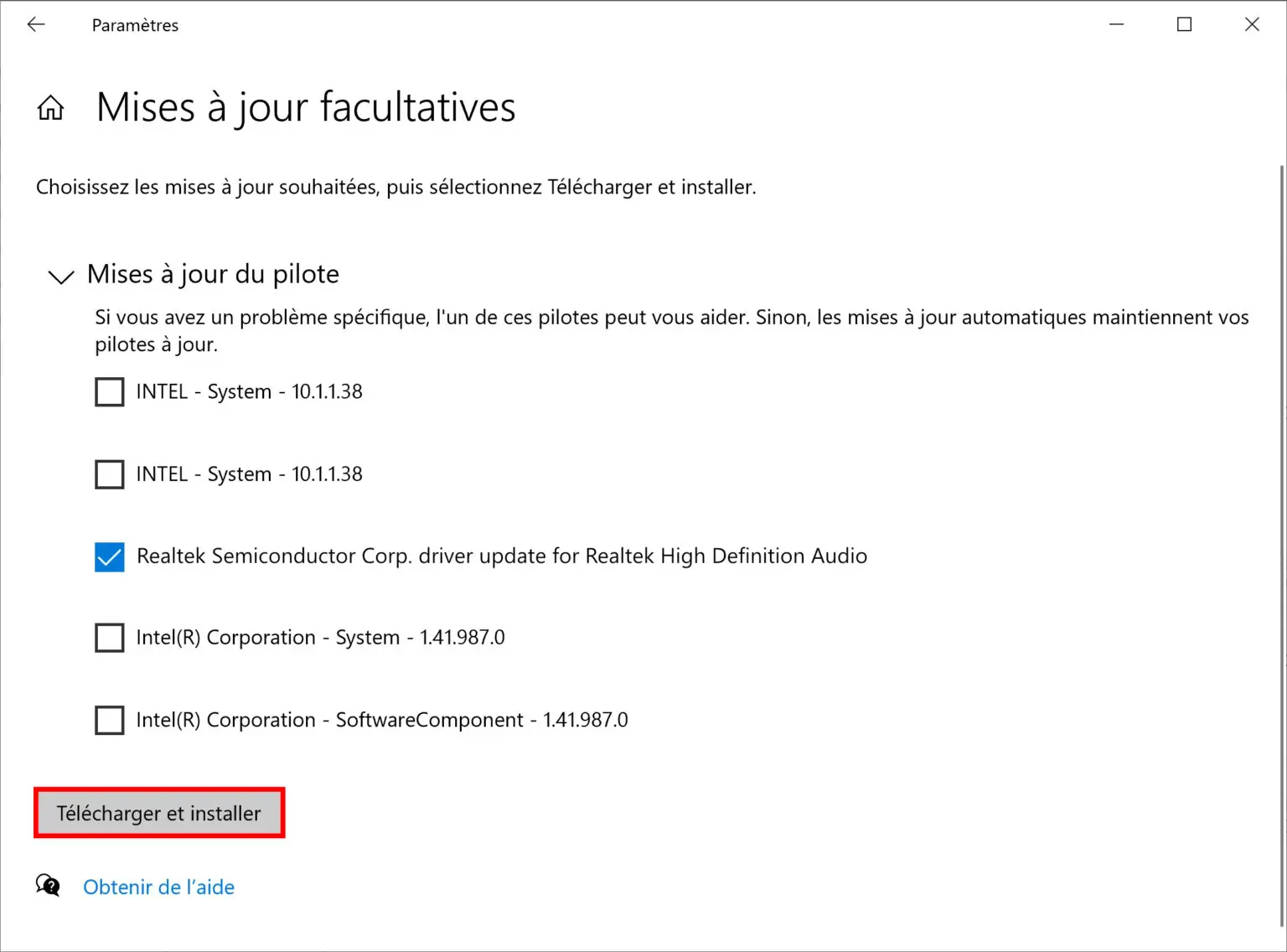Click Télécharger et installer
Screen dimensions: 1287x952
pyautogui.click(x=158, y=813)
